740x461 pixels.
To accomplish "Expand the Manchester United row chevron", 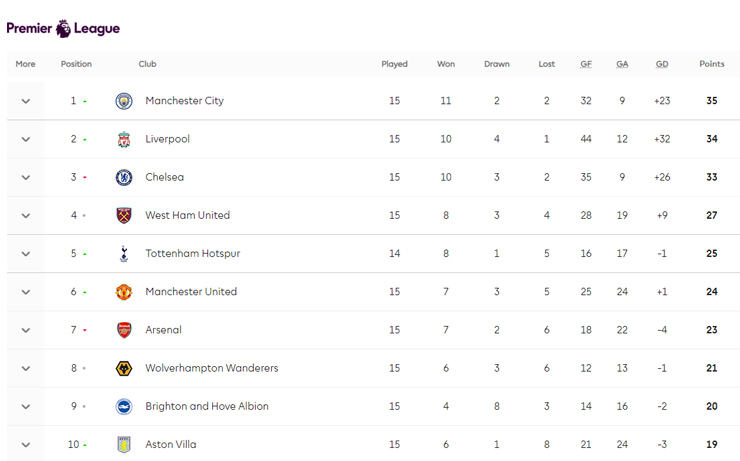I will [x=26, y=292].
